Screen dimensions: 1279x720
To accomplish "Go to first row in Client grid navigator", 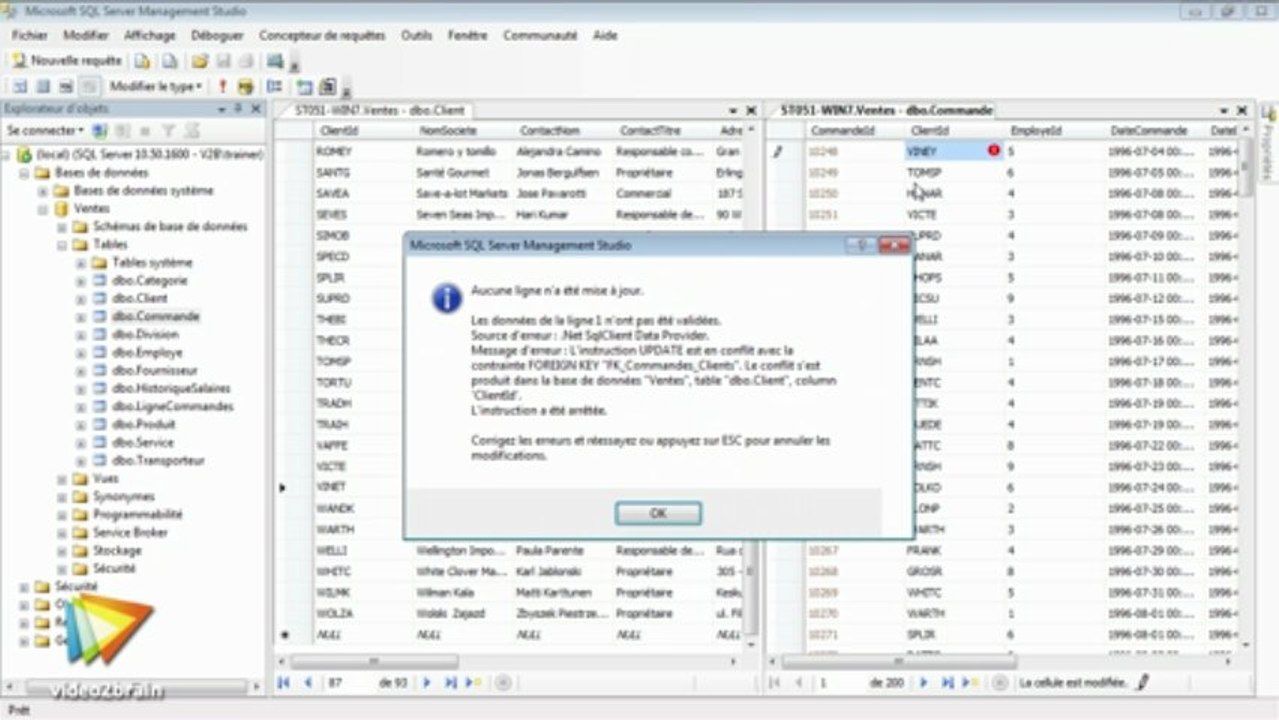I will click(284, 682).
